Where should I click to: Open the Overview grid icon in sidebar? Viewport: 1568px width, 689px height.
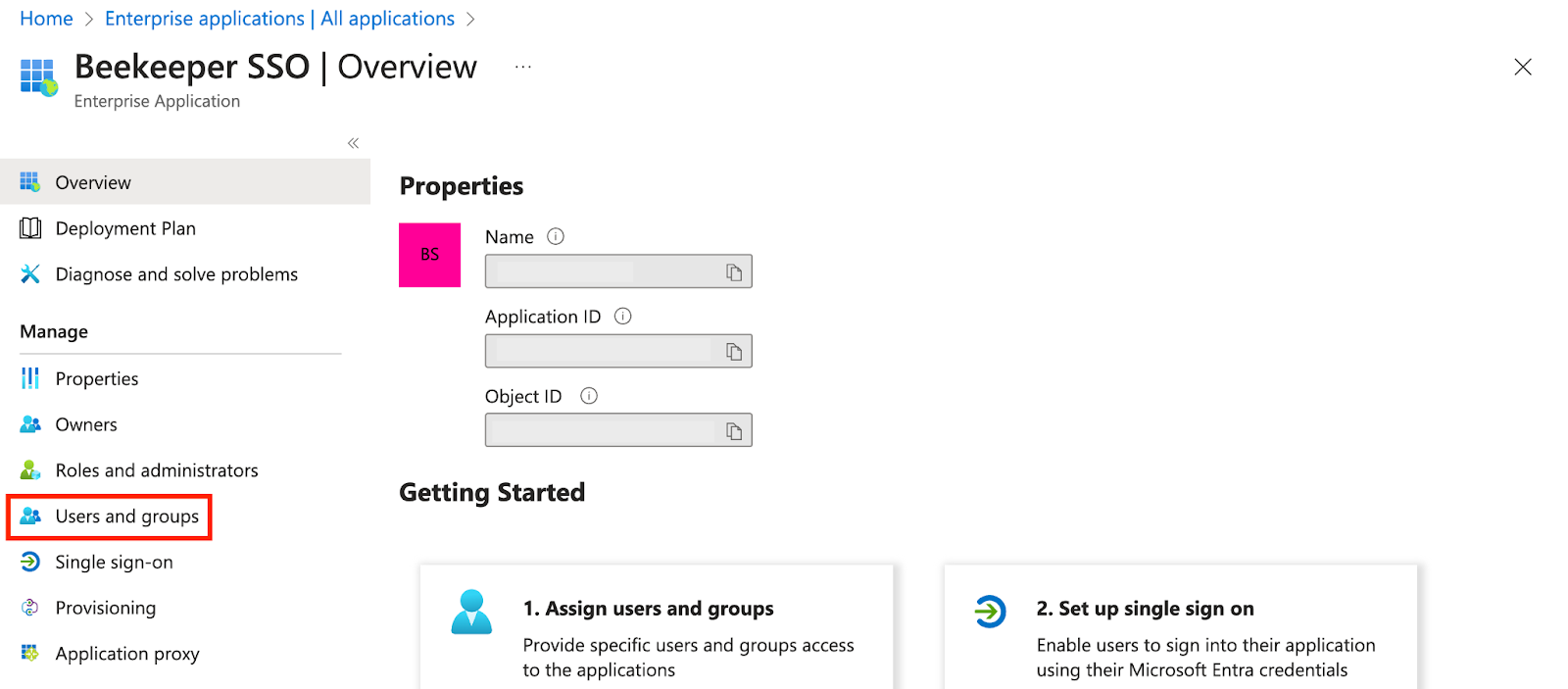click(x=30, y=182)
